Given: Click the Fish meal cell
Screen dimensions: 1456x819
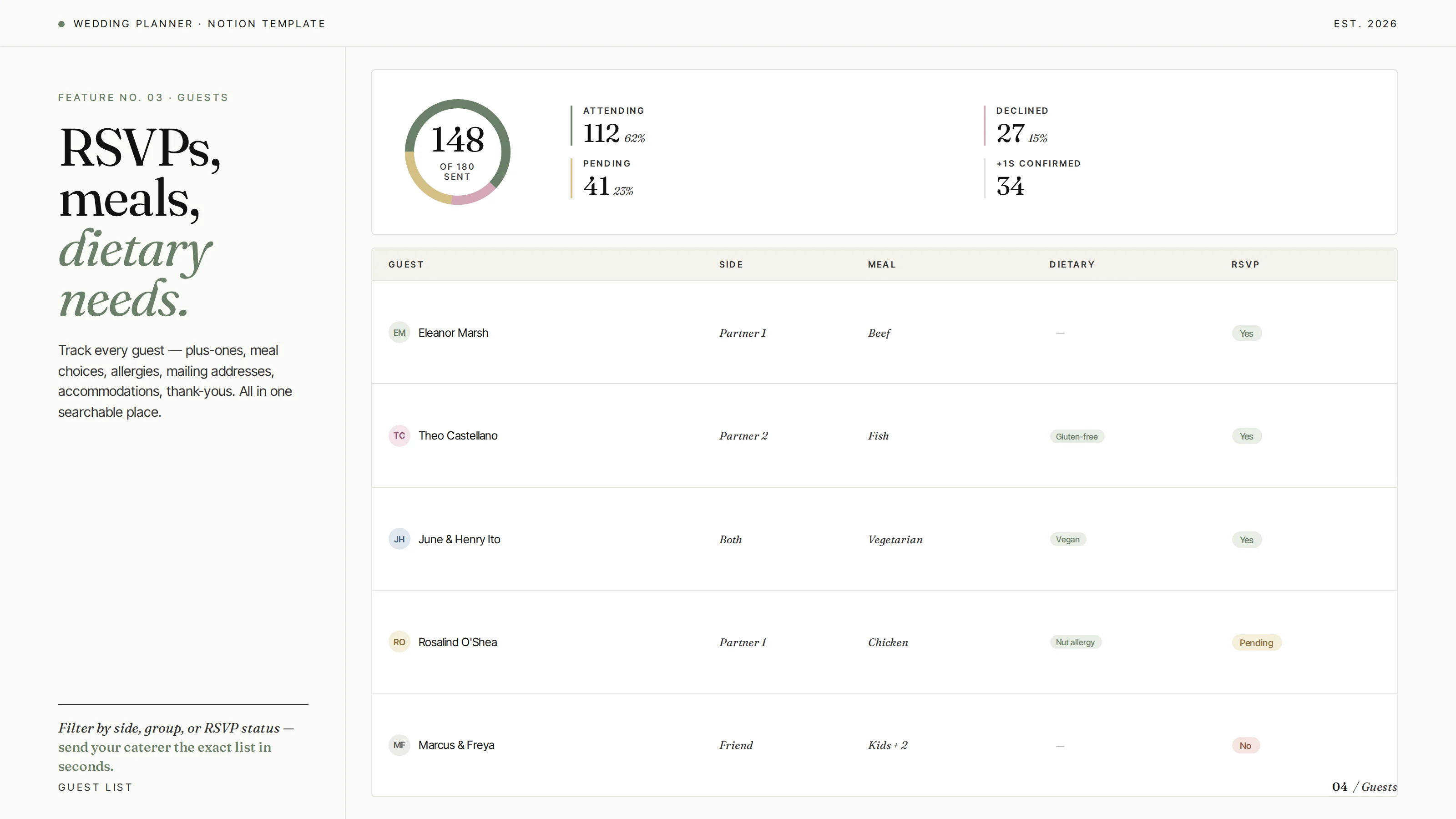Looking at the screenshot, I should tap(878, 436).
